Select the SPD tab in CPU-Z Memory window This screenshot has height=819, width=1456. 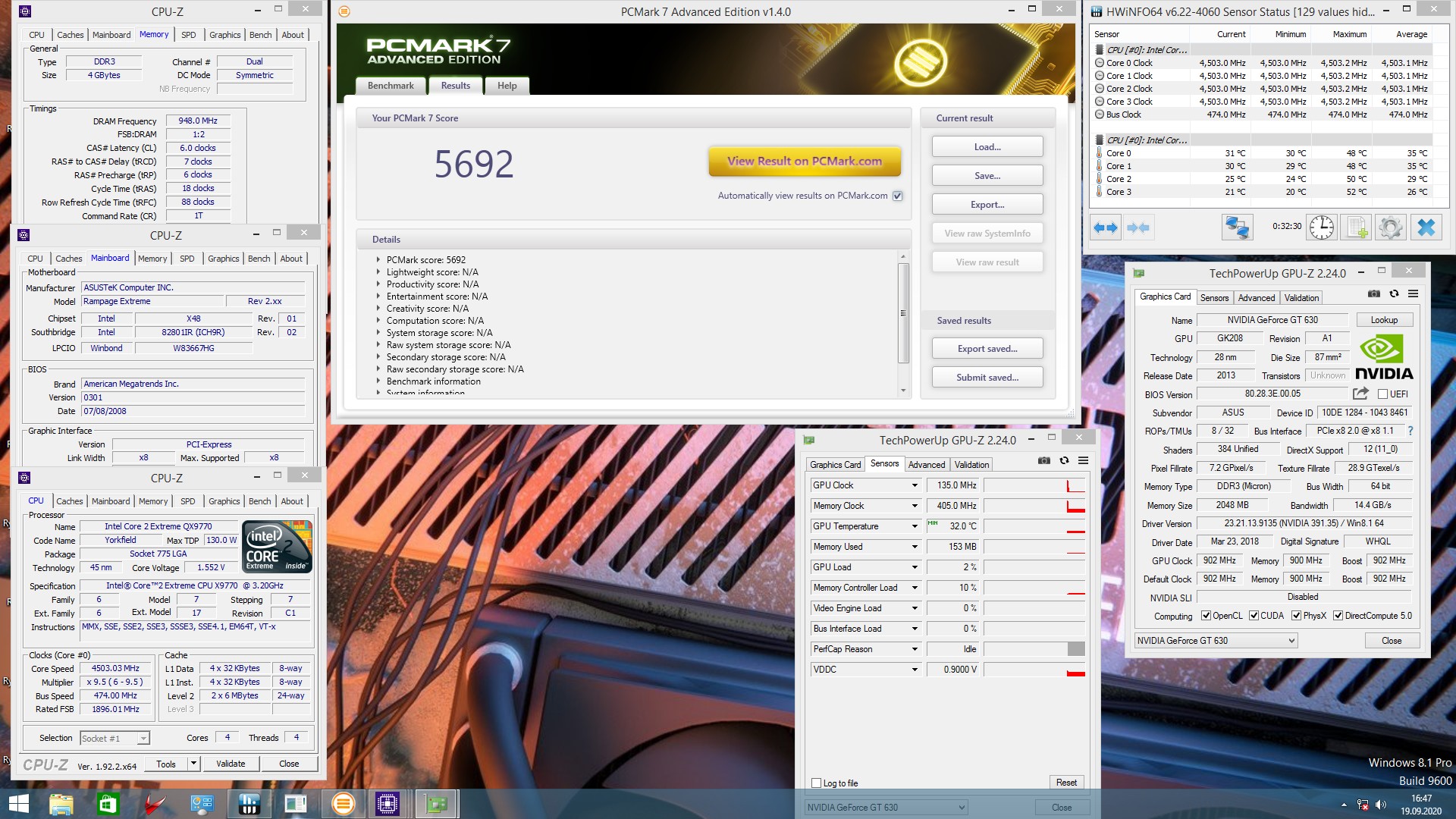click(189, 35)
